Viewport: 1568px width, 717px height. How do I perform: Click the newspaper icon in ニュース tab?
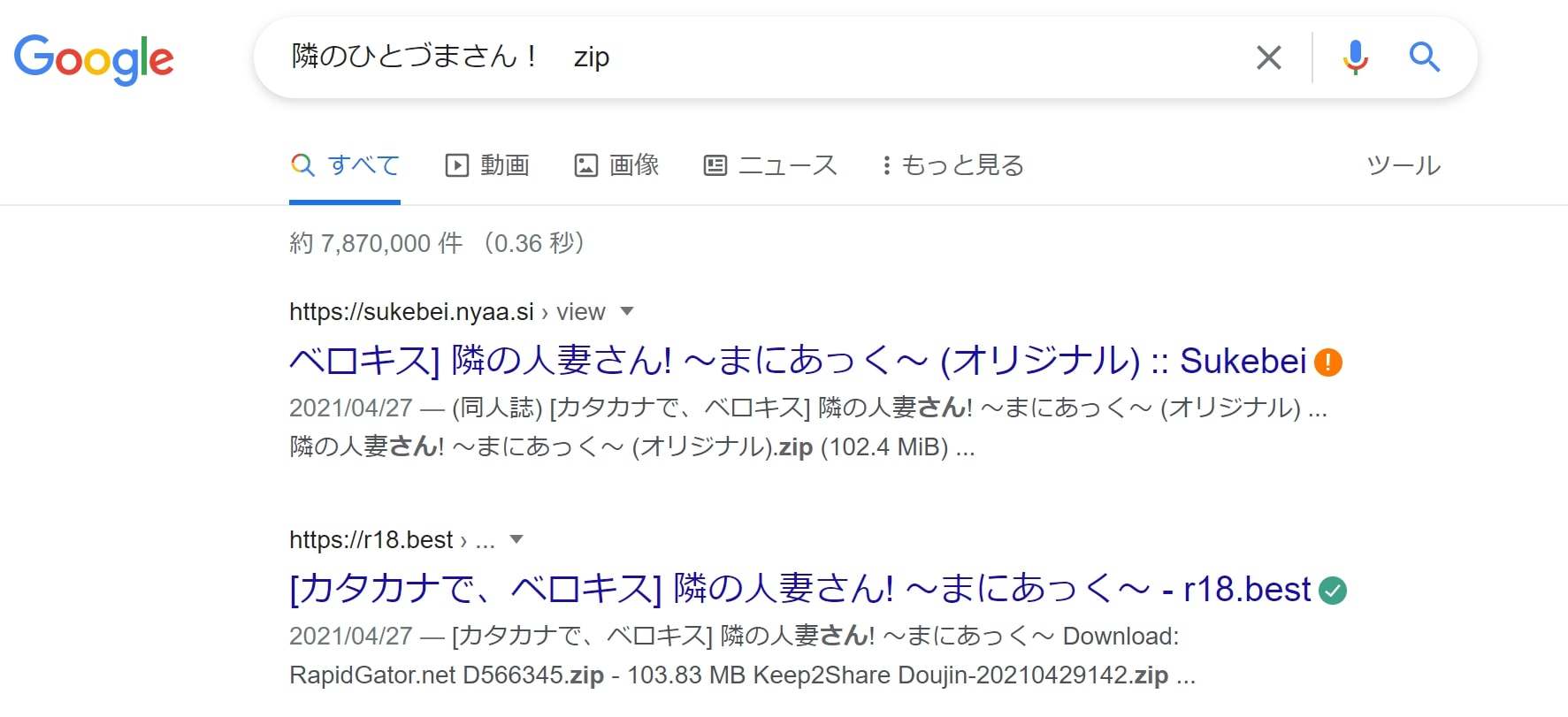(715, 165)
